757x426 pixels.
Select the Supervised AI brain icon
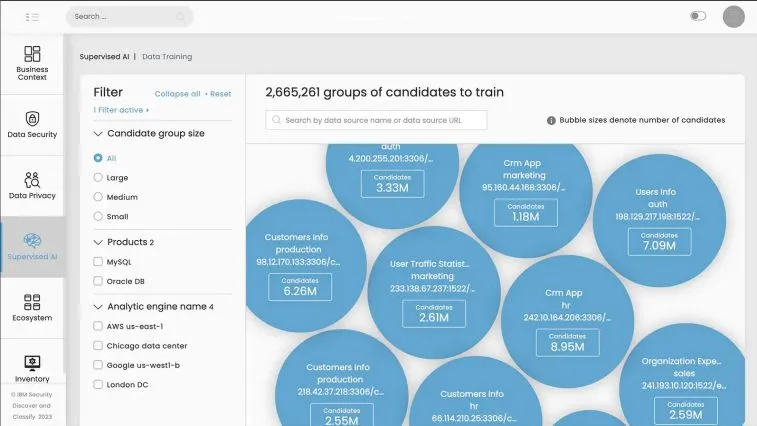(x=32, y=241)
